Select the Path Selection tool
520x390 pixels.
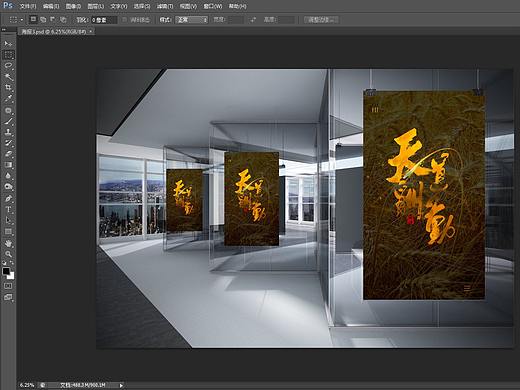click(8, 221)
